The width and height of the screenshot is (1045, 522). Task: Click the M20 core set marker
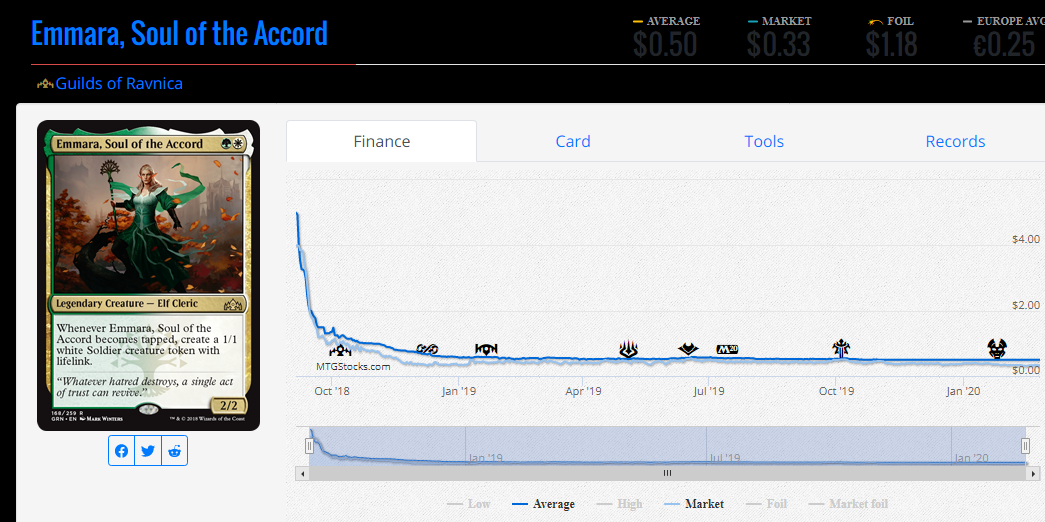pos(728,349)
